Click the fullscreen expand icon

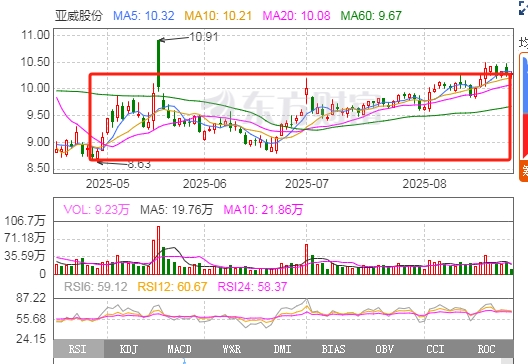click(x=523, y=8)
